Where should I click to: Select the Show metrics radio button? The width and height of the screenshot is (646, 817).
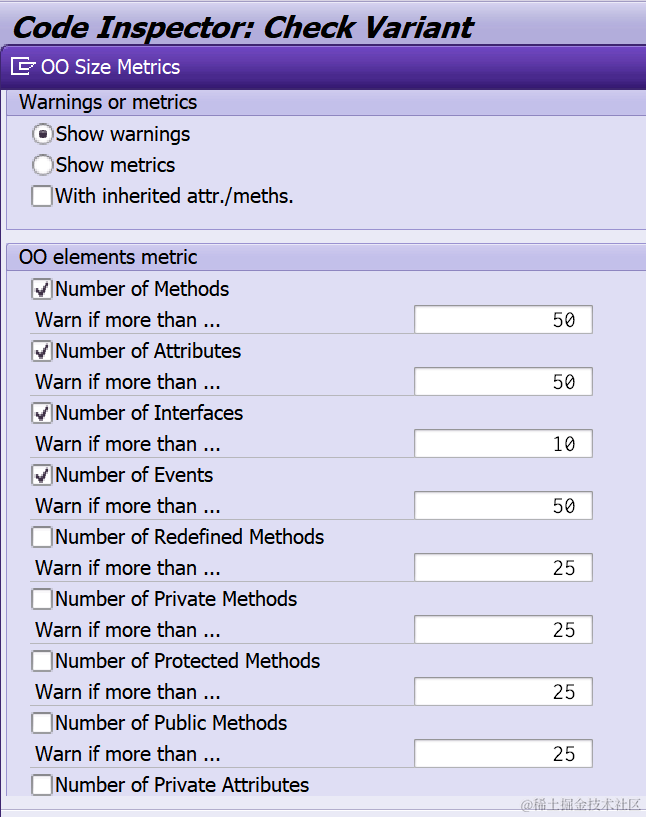click(x=43, y=165)
